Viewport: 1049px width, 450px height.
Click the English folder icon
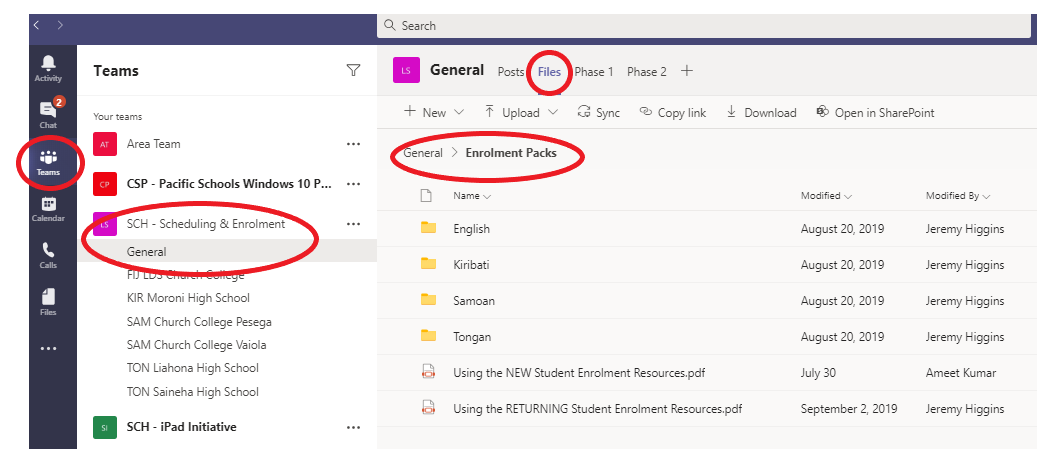(428, 228)
